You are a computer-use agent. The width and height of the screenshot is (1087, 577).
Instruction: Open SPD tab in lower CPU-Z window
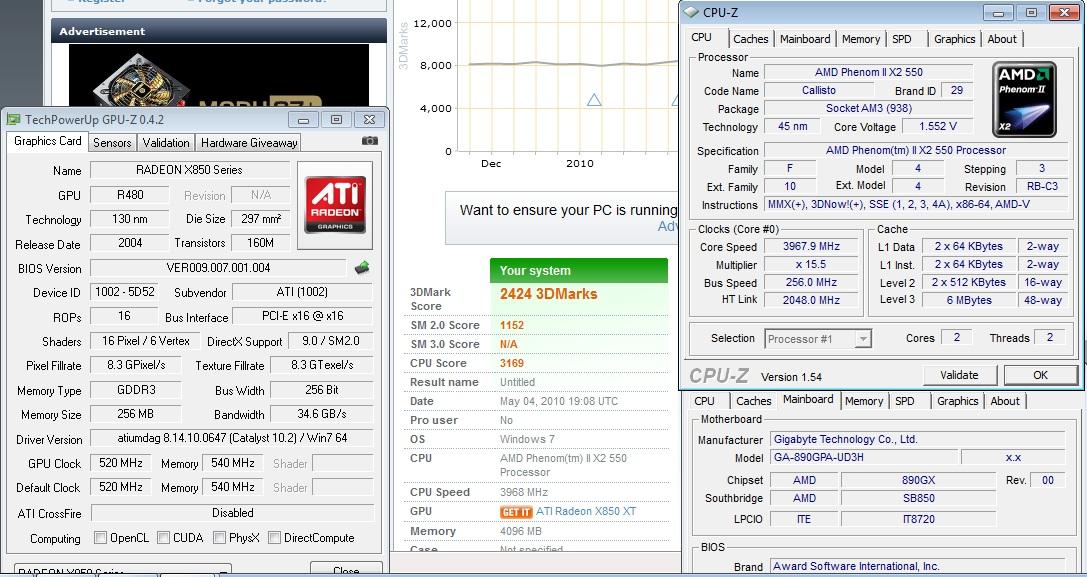(905, 401)
